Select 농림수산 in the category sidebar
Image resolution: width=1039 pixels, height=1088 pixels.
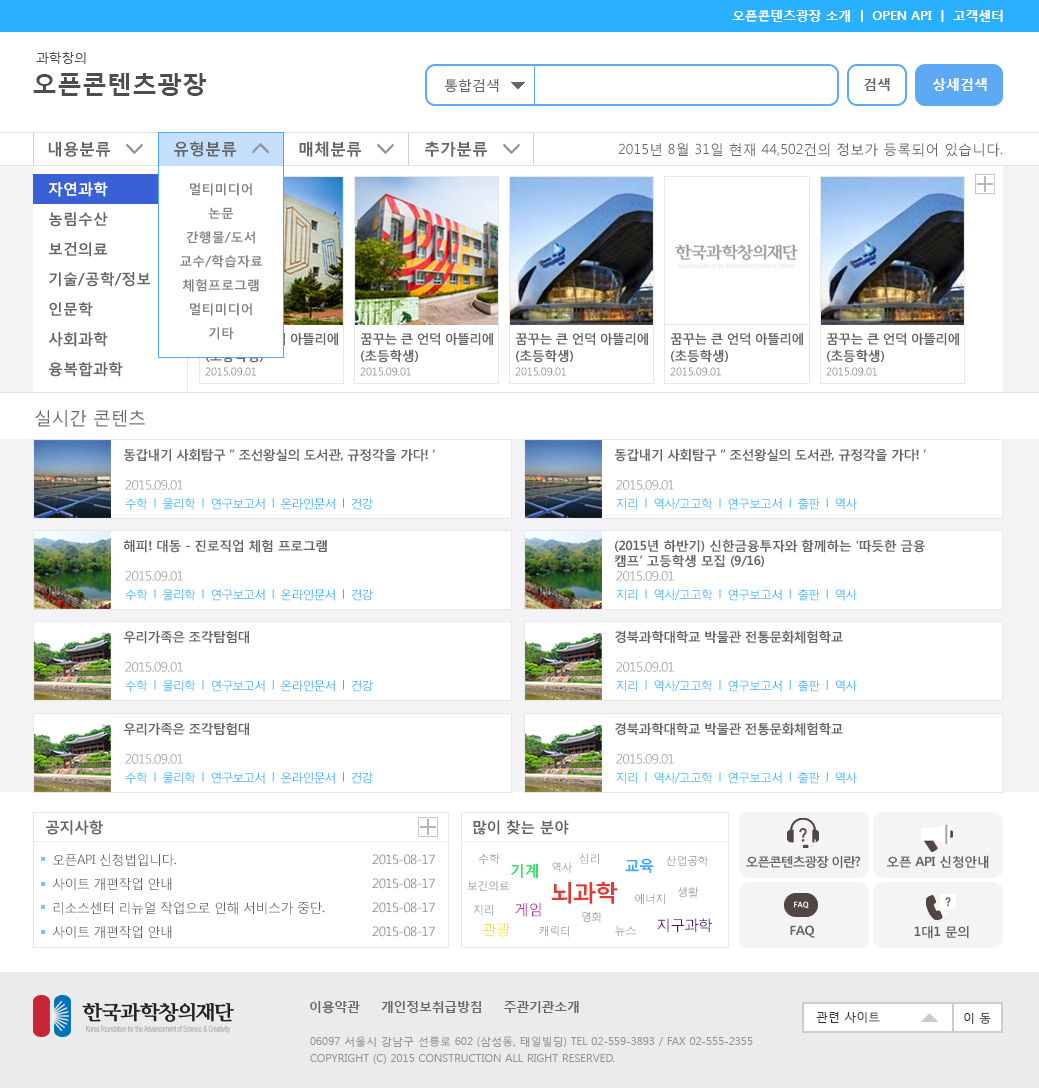coord(78,219)
